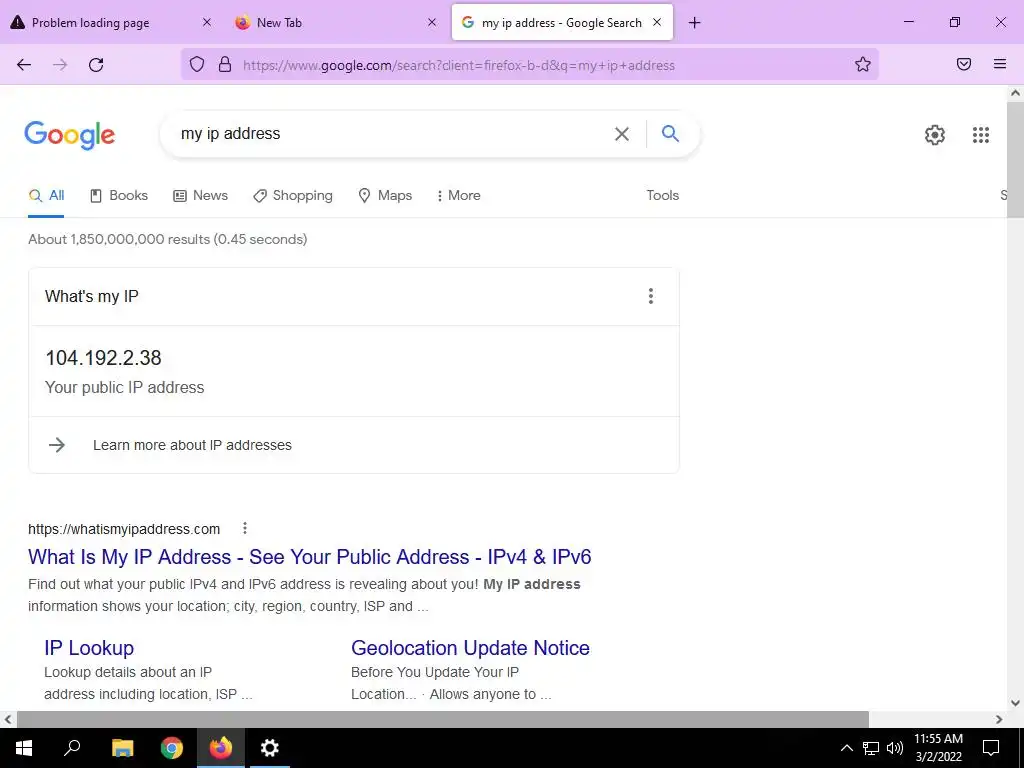Switch to Books results

click(119, 195)
